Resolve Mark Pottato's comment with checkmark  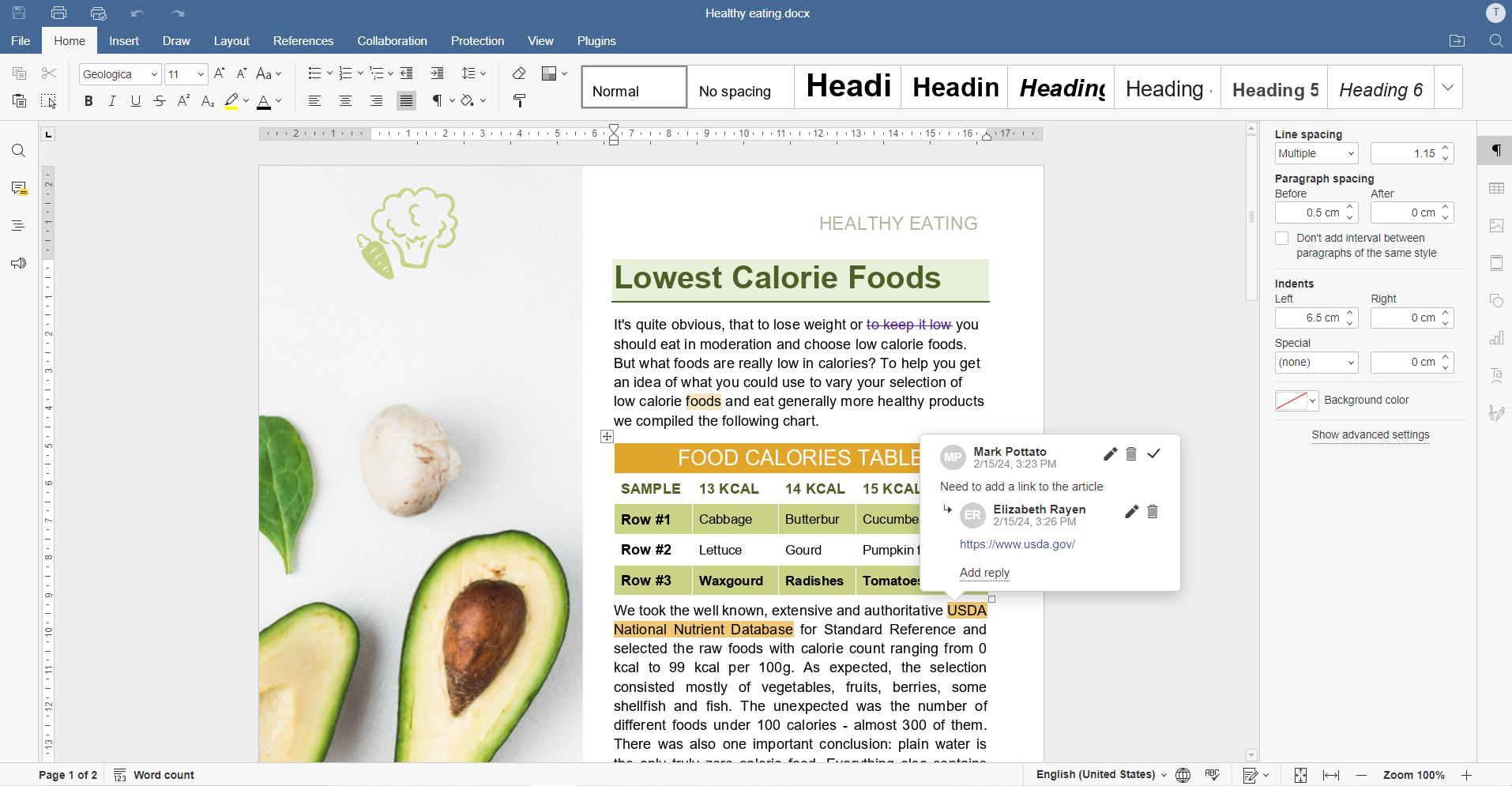coord(1153,453)
